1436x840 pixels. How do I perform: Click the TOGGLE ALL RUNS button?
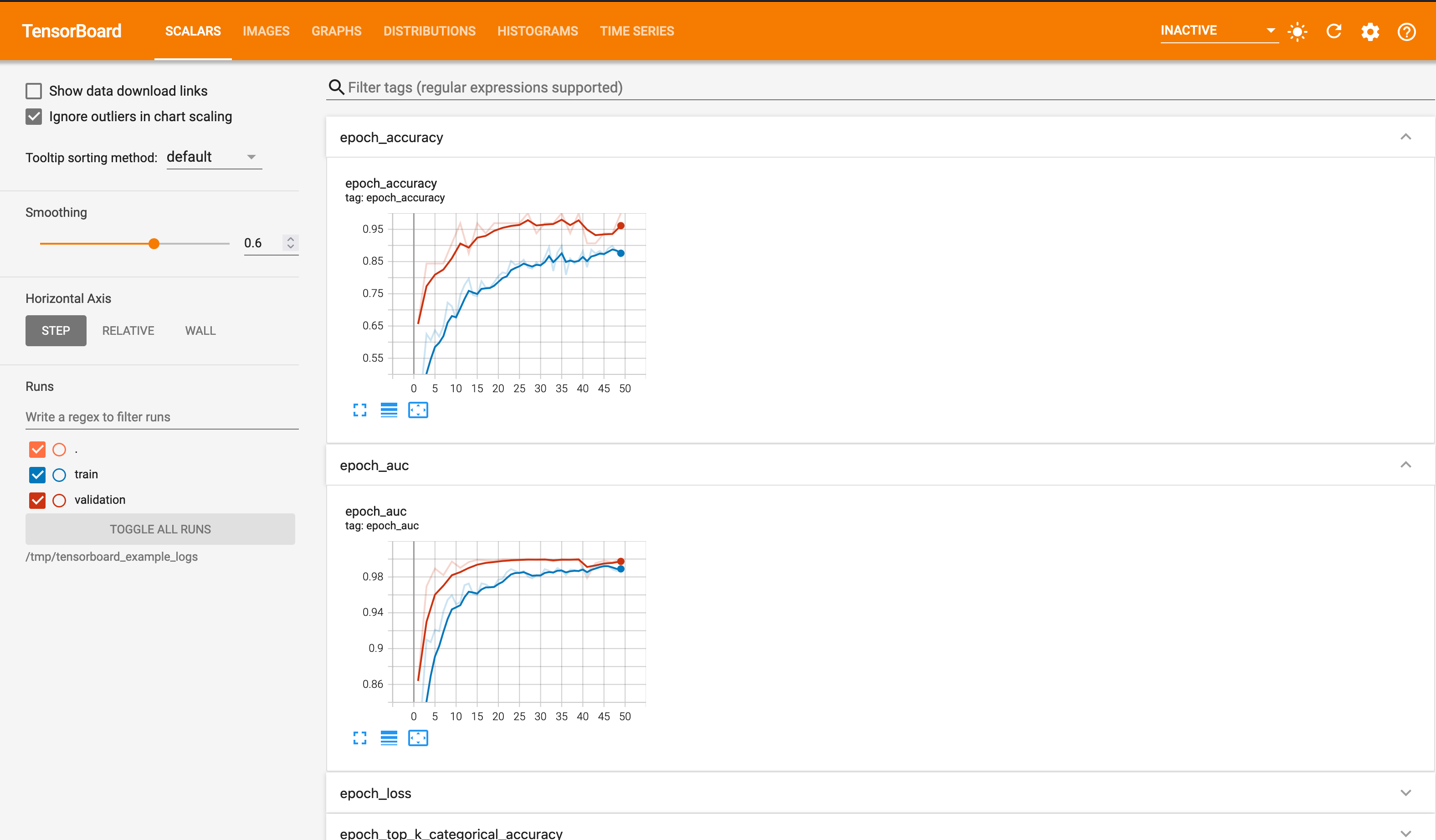click(x=160, y=529)
